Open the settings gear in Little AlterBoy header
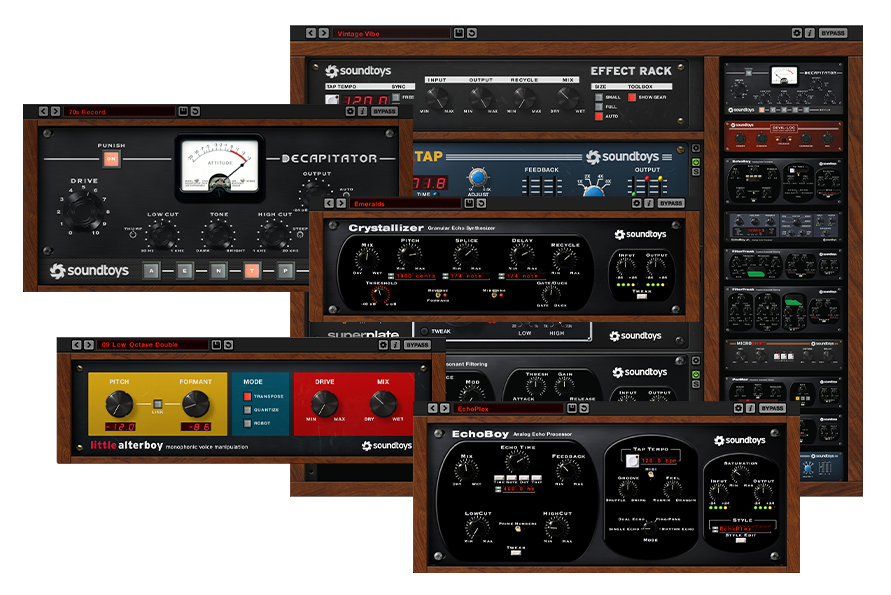This screenshot has width=891, height=595. [x=384, y=345]
